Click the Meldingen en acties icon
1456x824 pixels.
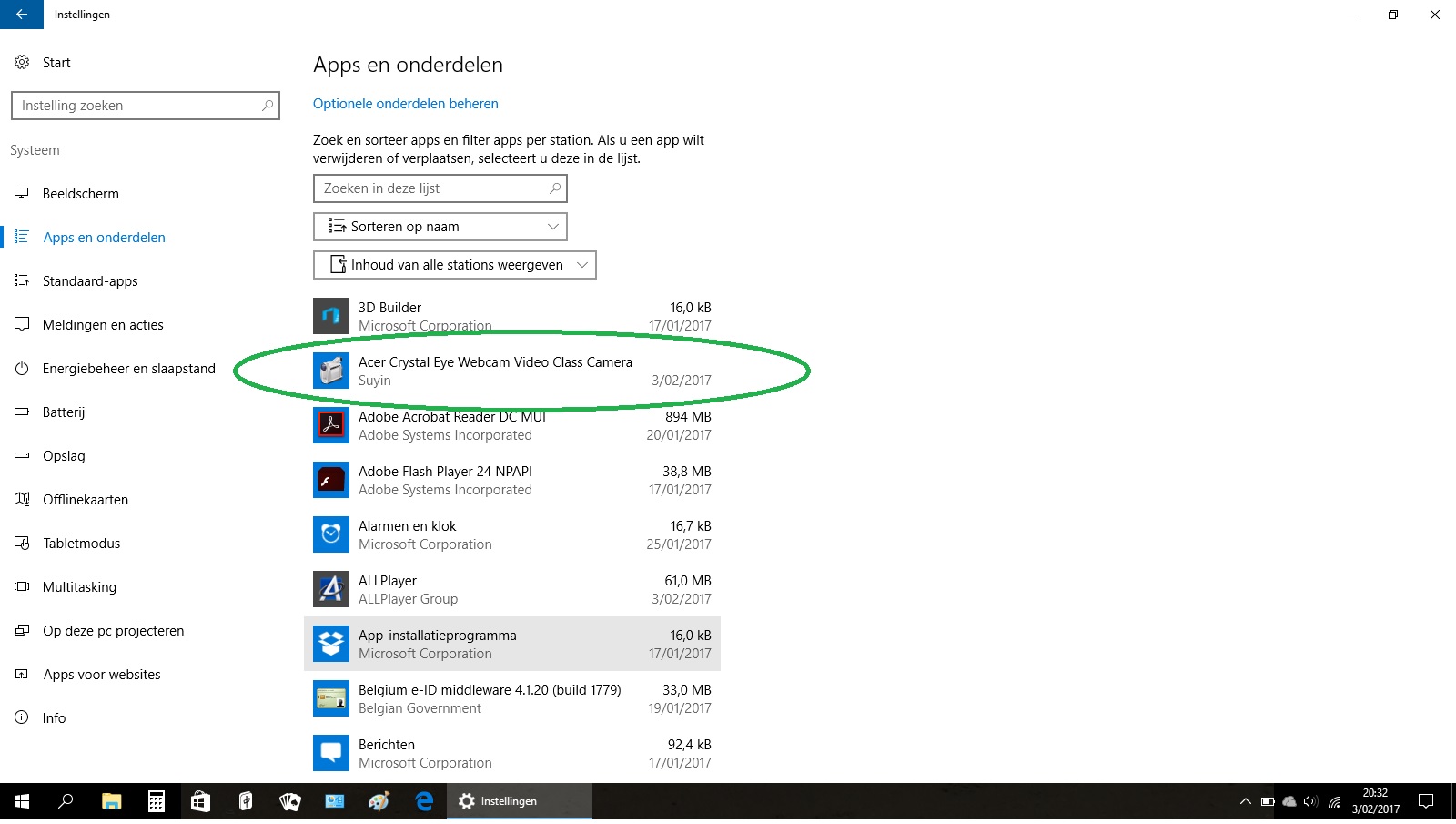22,324
